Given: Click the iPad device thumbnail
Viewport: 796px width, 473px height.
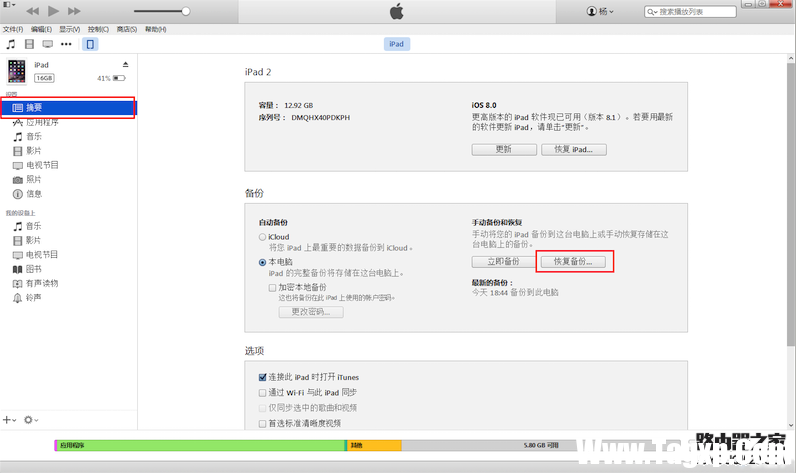Looking at the screenshot, I should (x=16, y=71).
